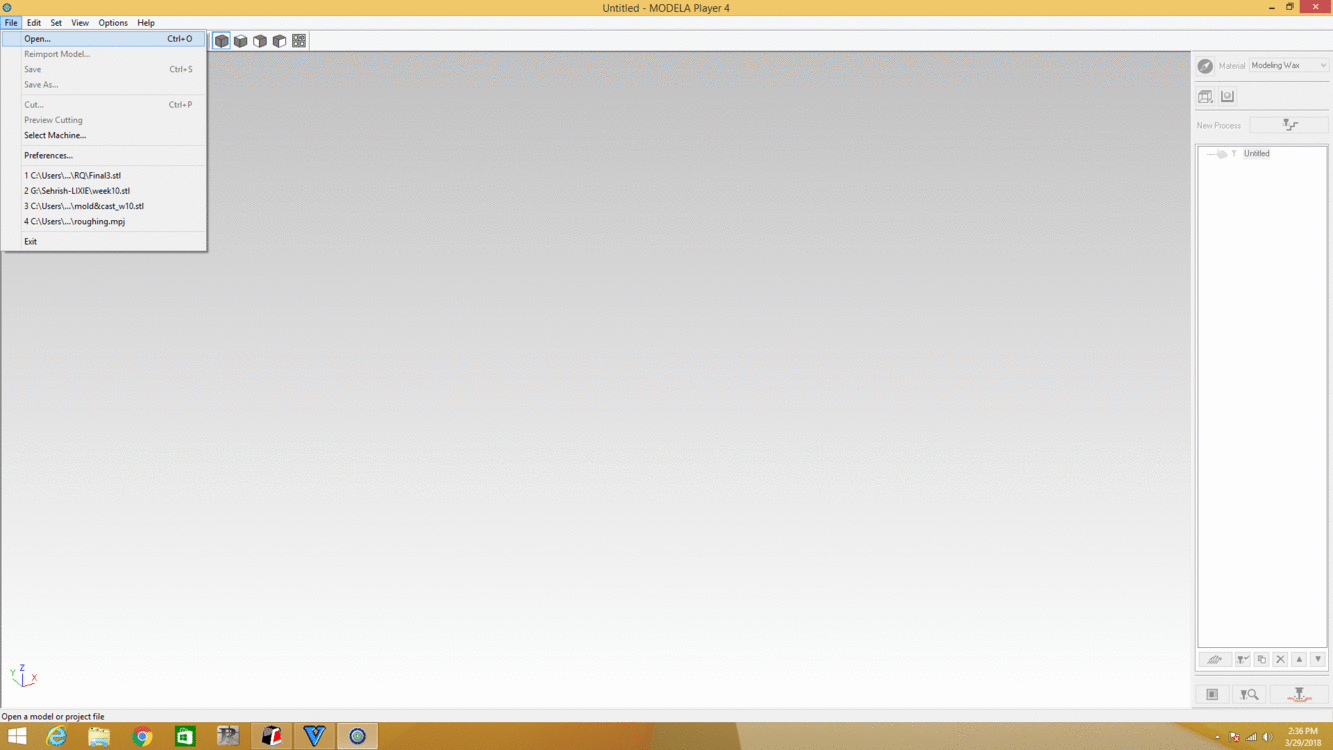Select Untitled in the process tree
The height and width of the screenshot is (750, 1333).
tap(1257, 154)
